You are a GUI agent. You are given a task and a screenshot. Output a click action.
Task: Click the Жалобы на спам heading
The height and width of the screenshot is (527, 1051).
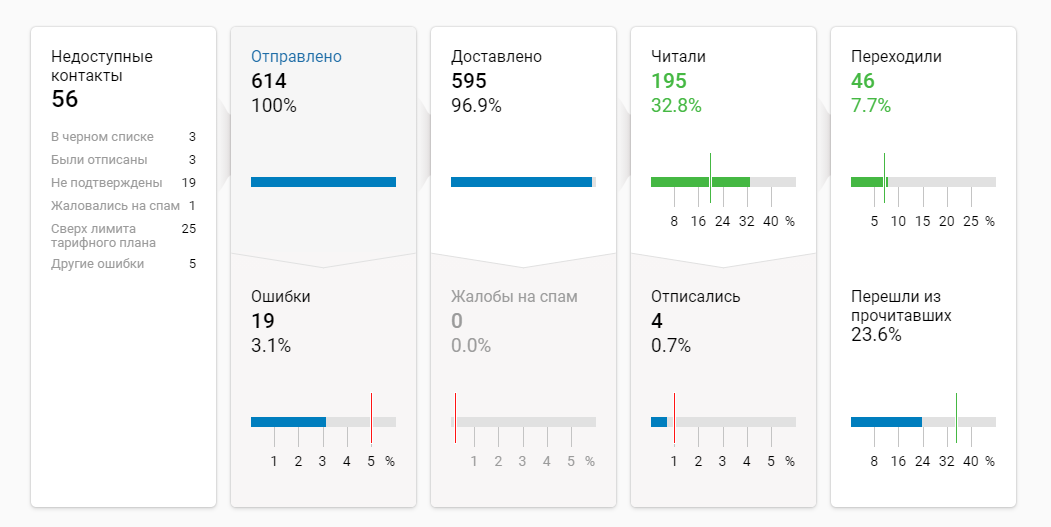[514, 297]
